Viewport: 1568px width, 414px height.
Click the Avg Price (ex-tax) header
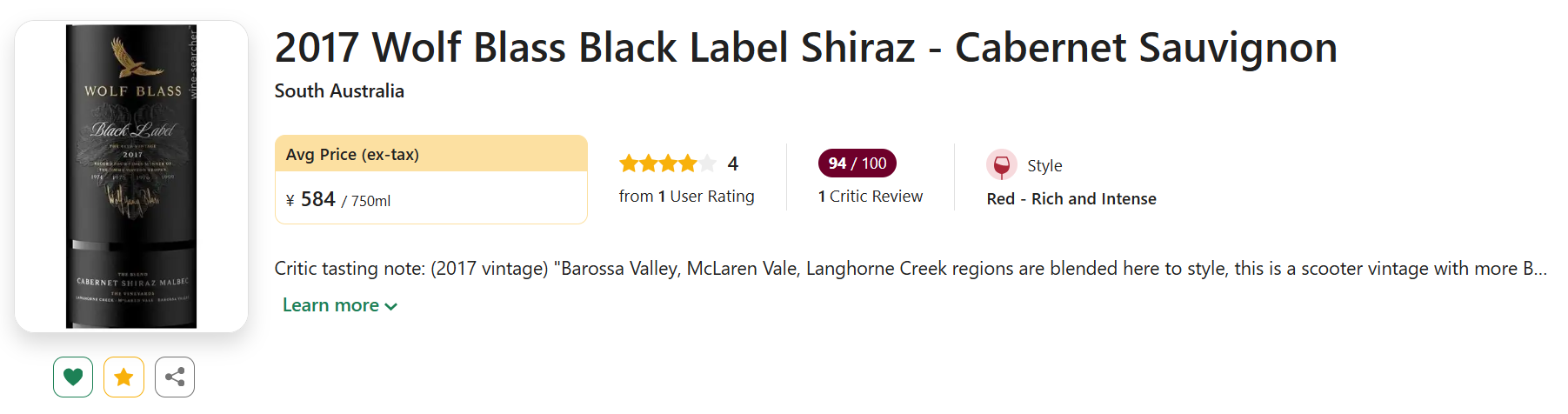pyautogui.click(x=352, y=155)
